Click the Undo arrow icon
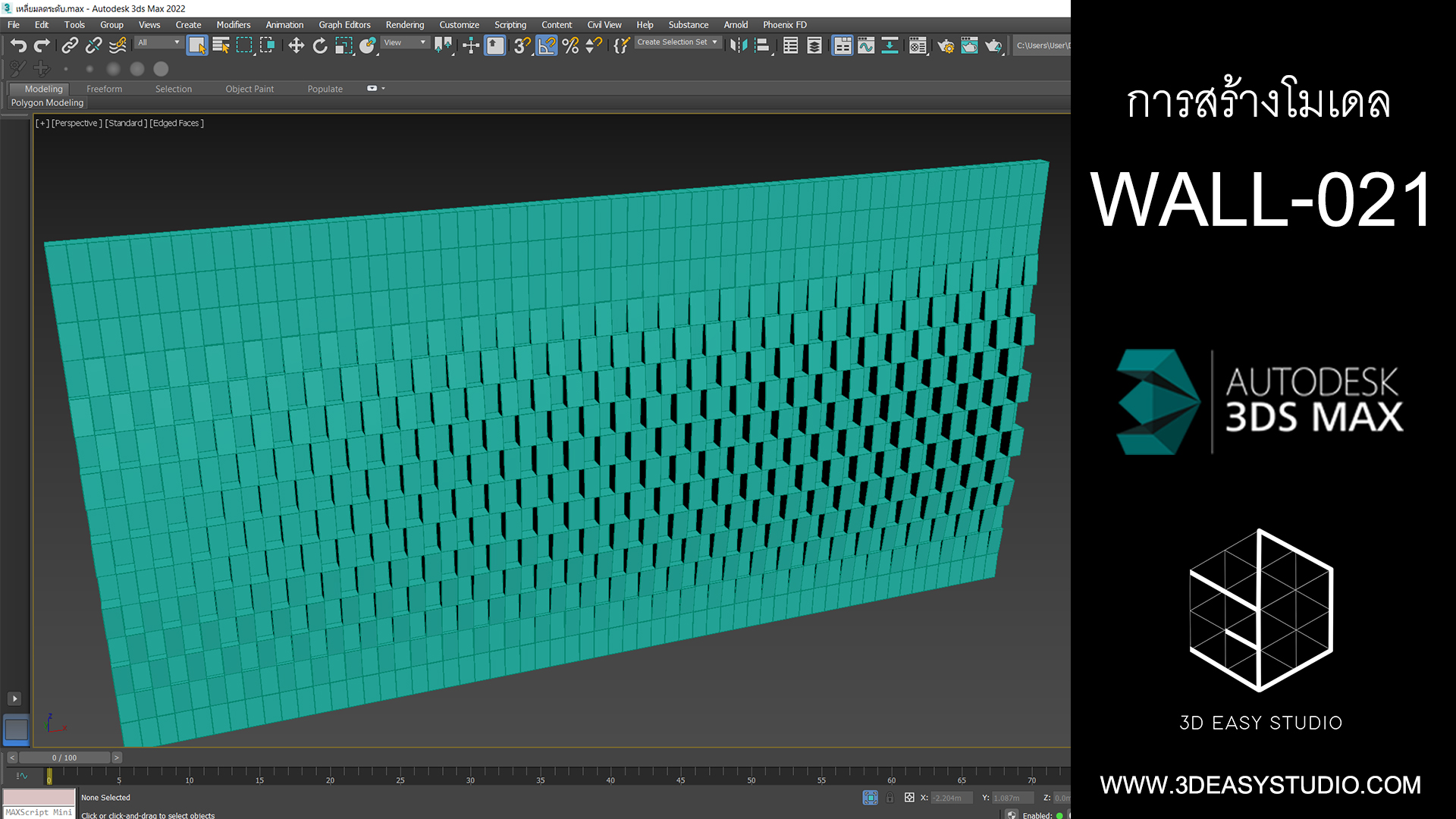 [18, 45]
